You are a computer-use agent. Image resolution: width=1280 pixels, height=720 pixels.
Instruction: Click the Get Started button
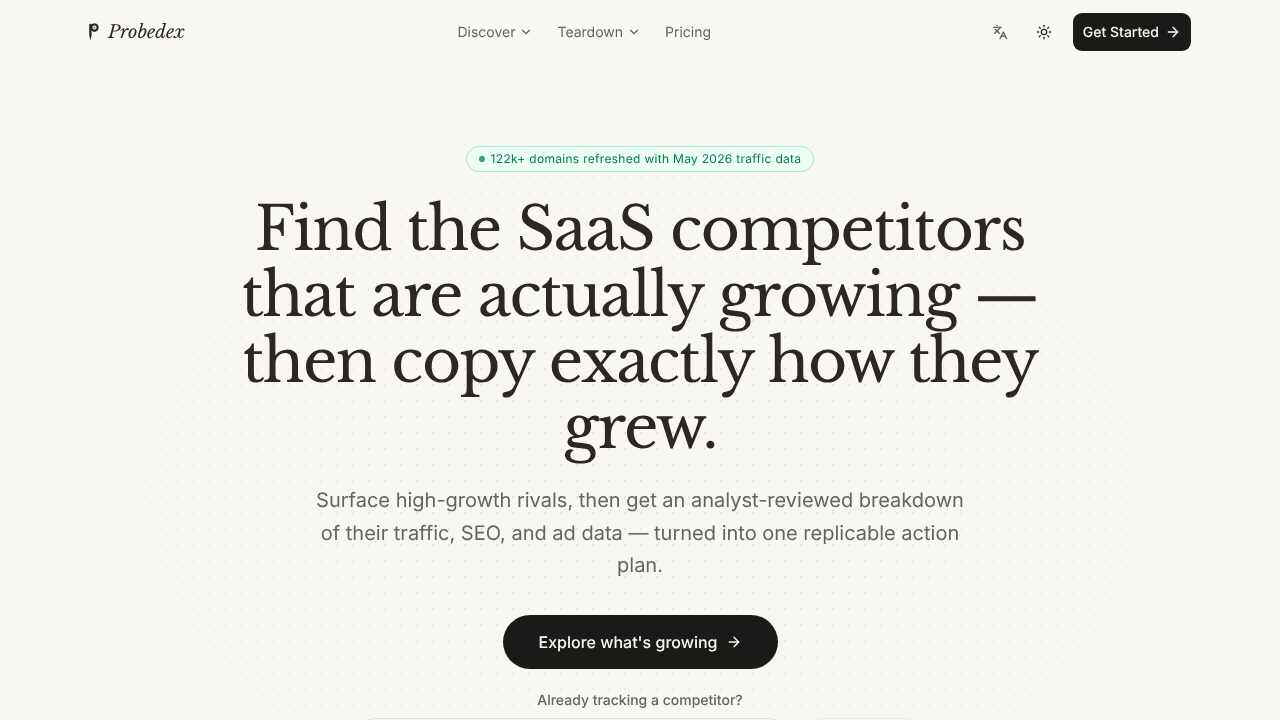[x=1131, y=32]
